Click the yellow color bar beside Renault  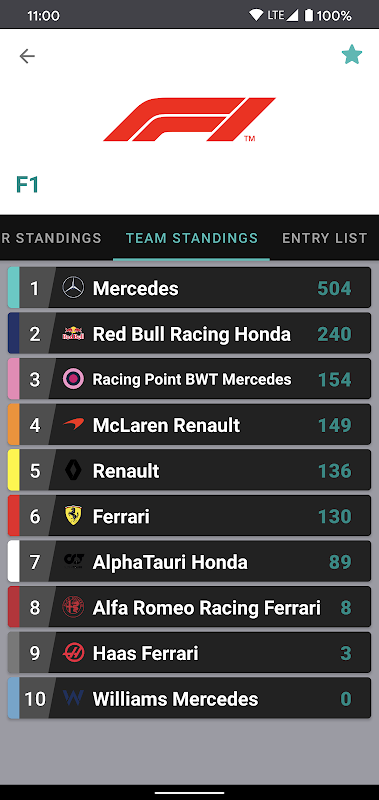14,470
